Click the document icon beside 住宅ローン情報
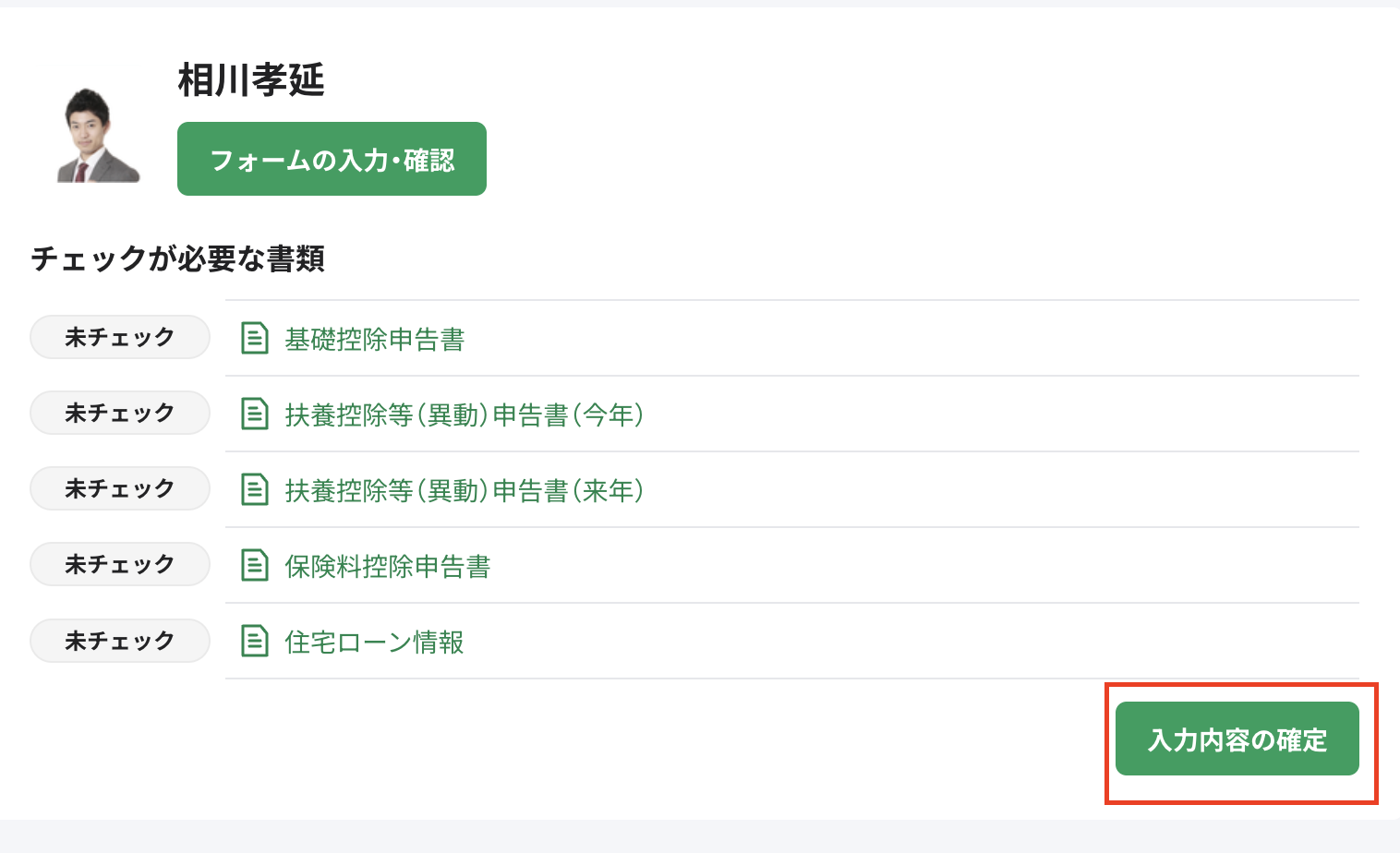This screenshot has width=1400, height=853. [x=253, y=641]
